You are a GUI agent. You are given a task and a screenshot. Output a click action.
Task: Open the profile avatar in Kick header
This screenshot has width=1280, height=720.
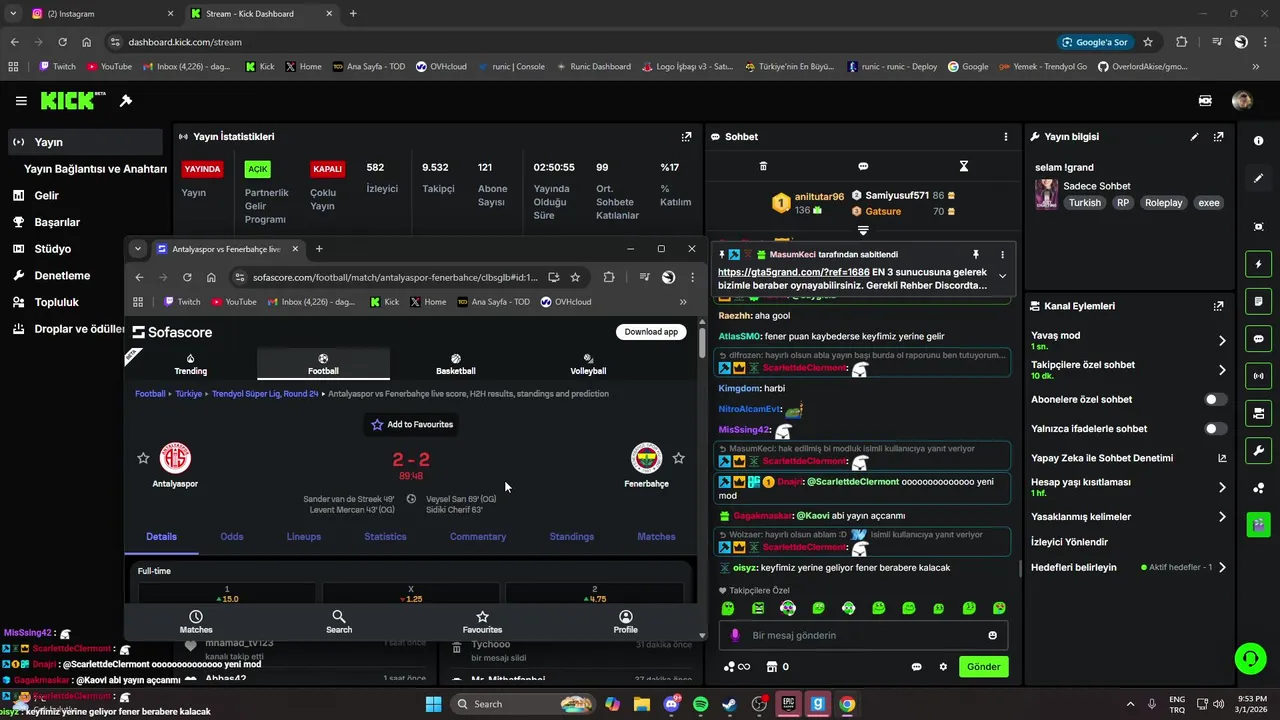(x=1242, y=101)
